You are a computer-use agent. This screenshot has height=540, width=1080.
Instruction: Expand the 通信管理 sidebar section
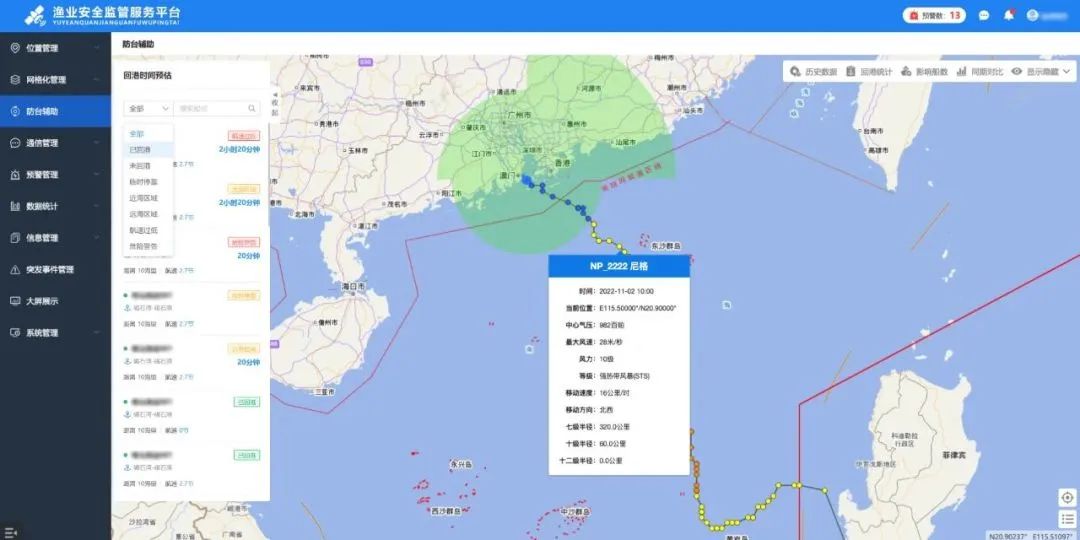point(55,143)
